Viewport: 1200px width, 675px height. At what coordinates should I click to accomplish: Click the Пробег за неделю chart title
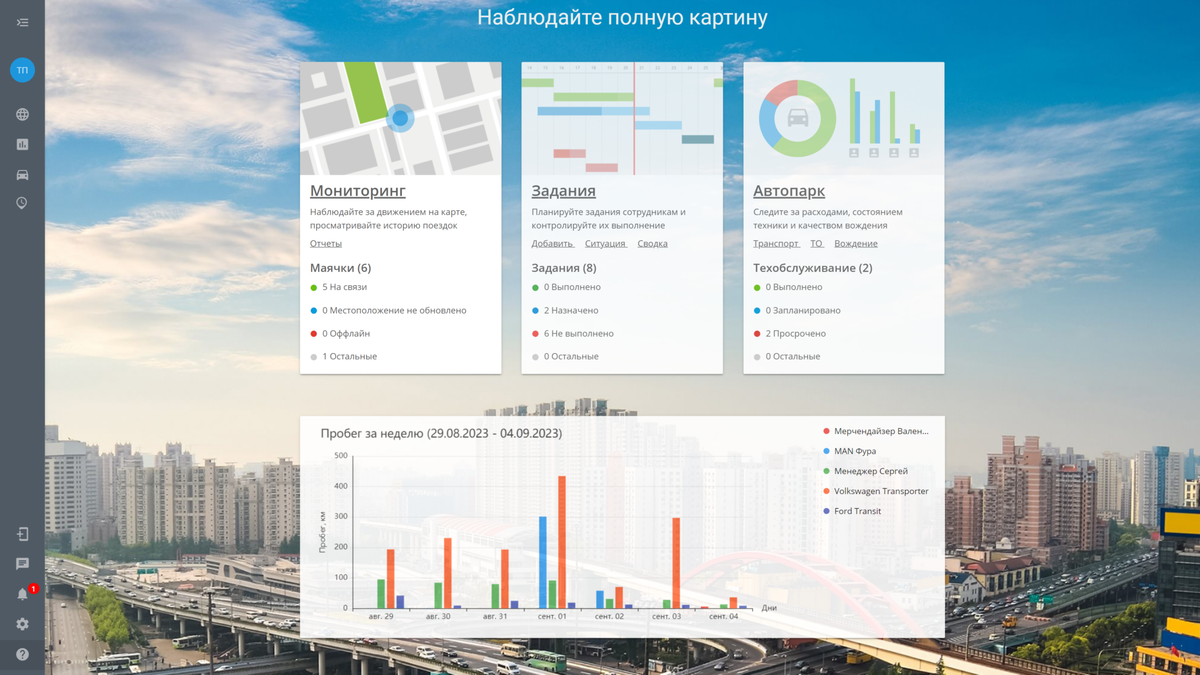coord(441,433)
